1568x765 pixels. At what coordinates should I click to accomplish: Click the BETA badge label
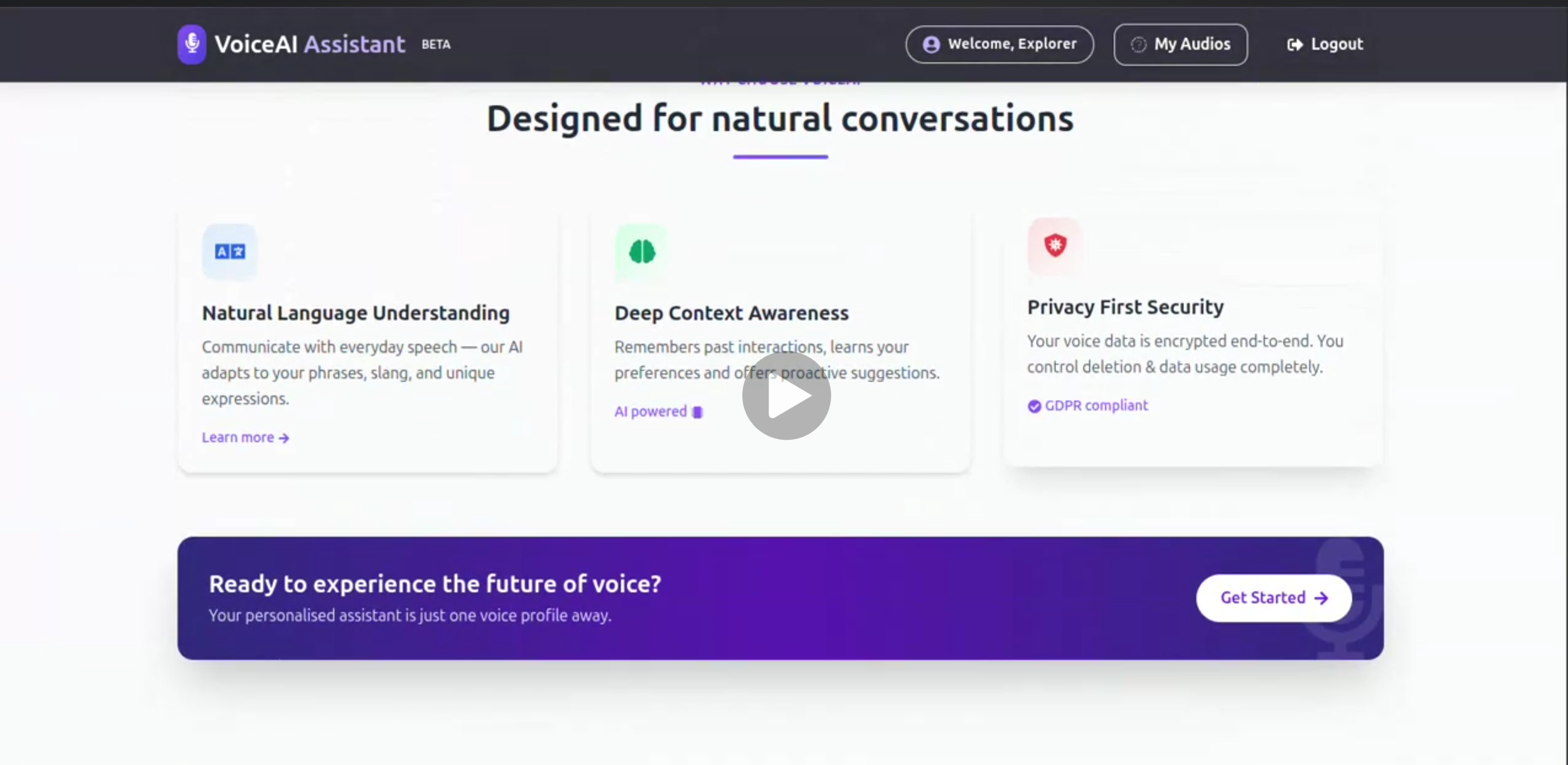(x=436, y=44)
